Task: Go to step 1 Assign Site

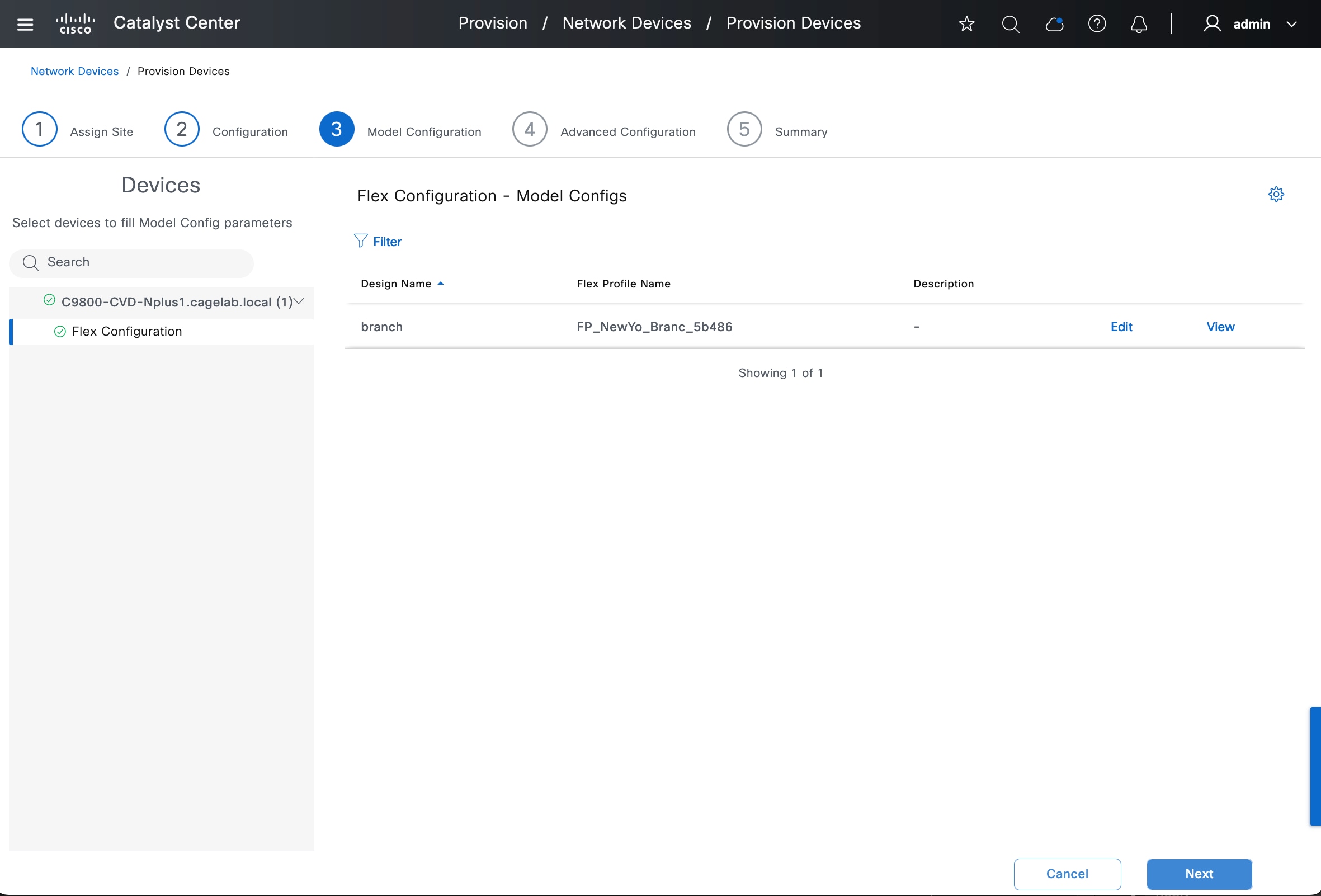Action: coord(40,129)
